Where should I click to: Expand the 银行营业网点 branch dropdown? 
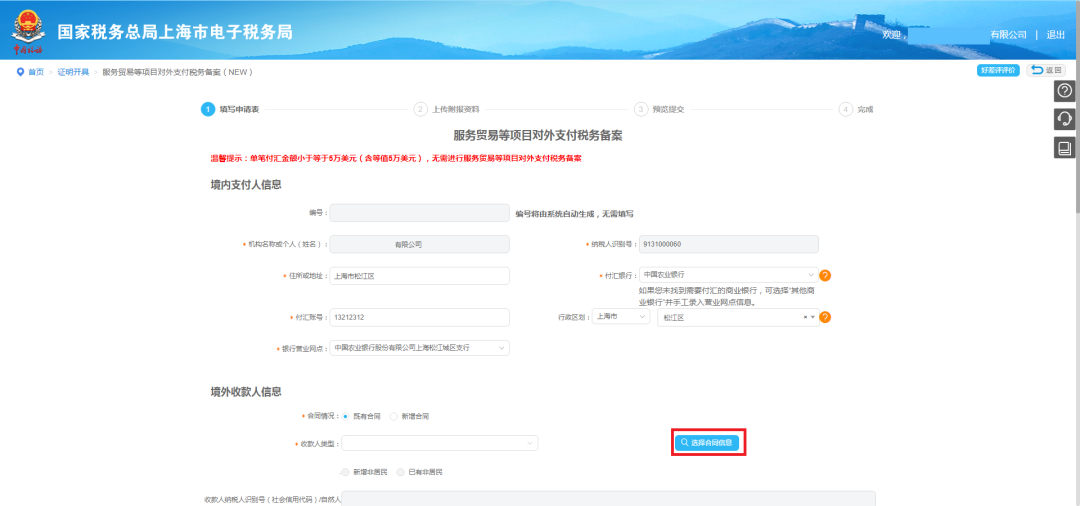[x=419, y=348]
